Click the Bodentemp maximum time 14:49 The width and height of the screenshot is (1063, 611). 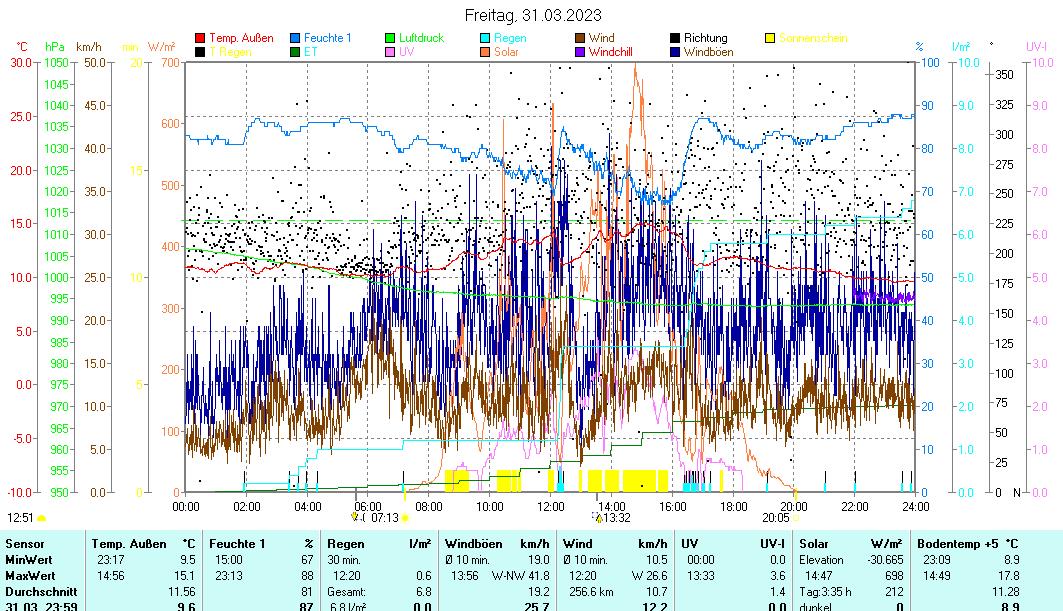[936, 576]
